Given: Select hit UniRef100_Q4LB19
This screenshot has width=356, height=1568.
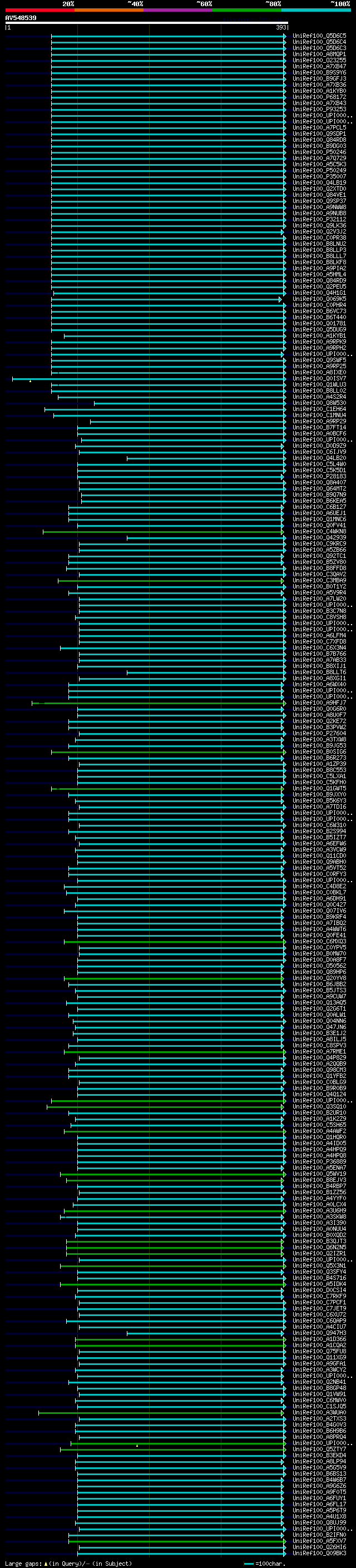Looking at the screenshot, I should (319, 182).
